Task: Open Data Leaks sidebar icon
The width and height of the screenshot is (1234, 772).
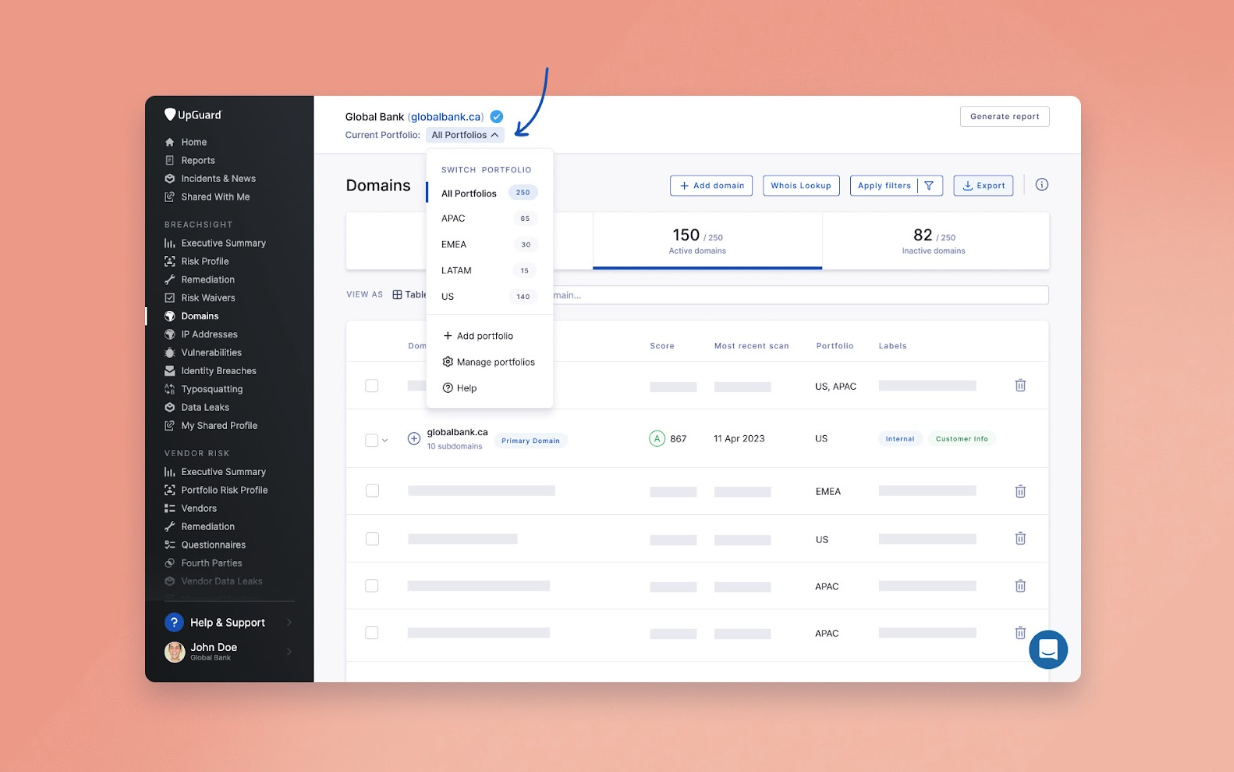Action: coord(170,407)
